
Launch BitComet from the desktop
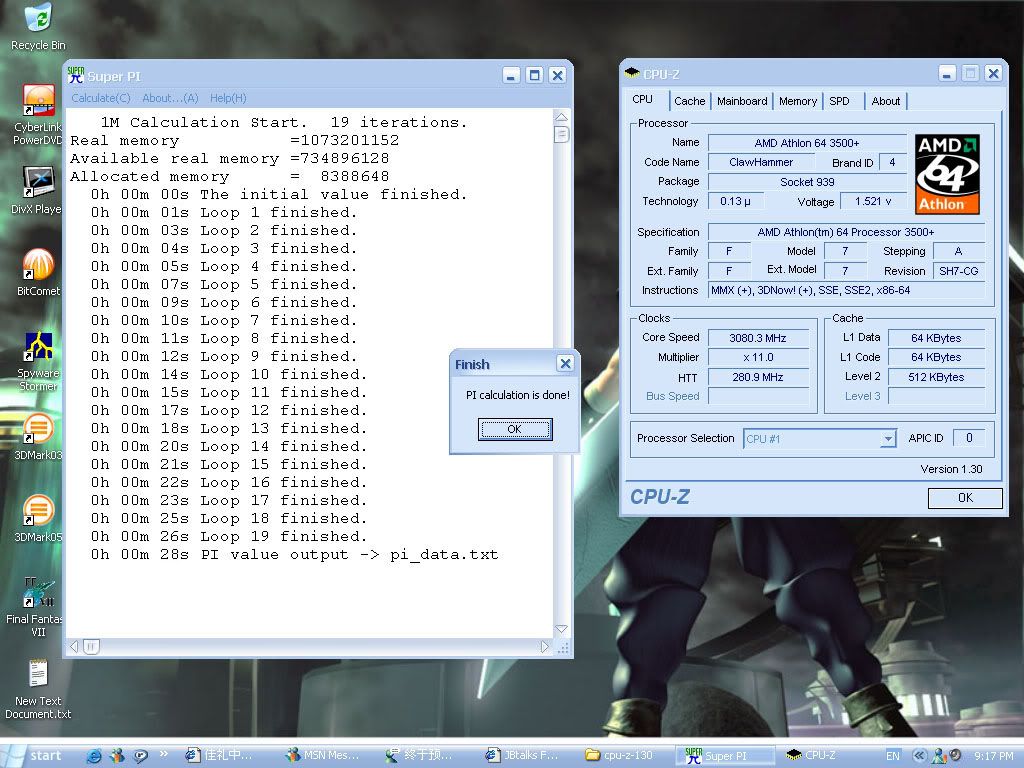pos(38,265)
